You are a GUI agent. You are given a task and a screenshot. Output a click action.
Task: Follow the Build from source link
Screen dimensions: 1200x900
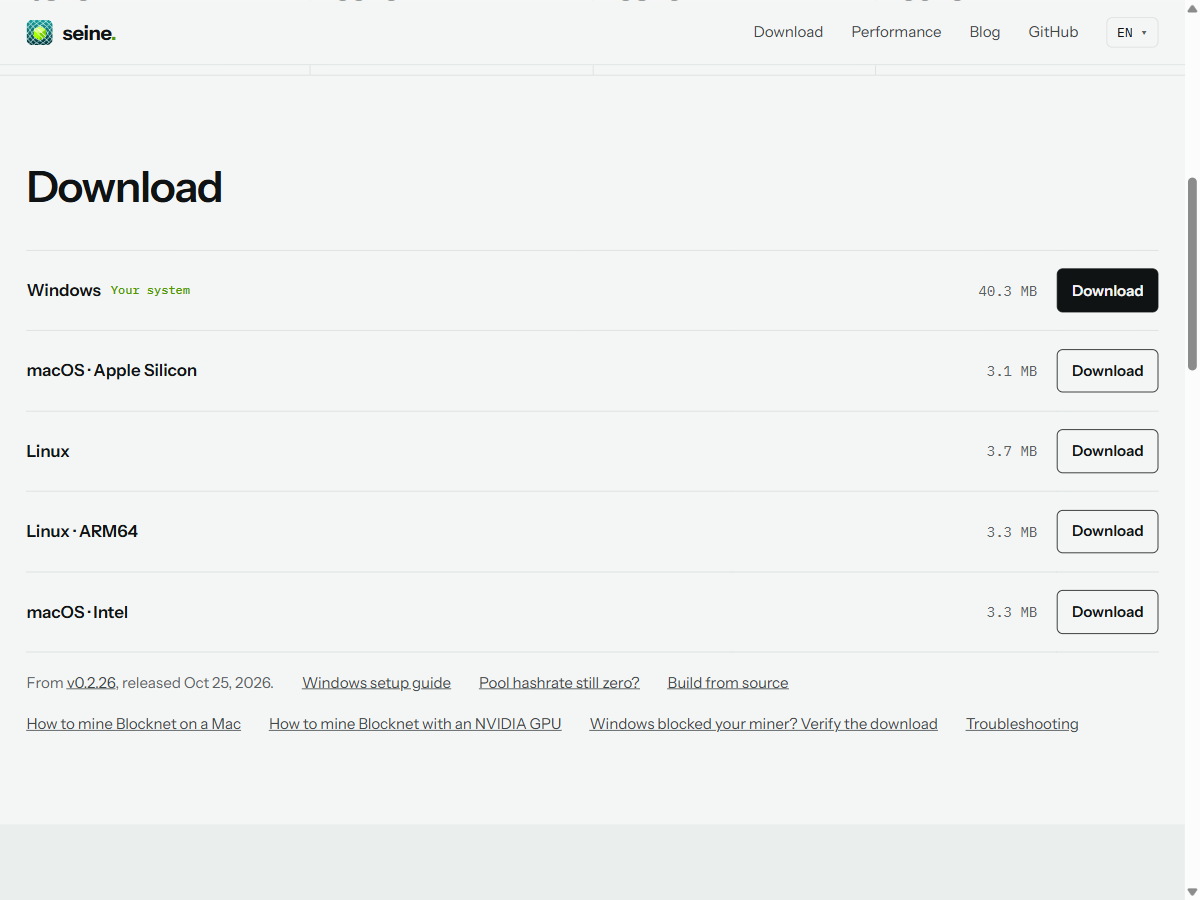click(x=728, y=683)
